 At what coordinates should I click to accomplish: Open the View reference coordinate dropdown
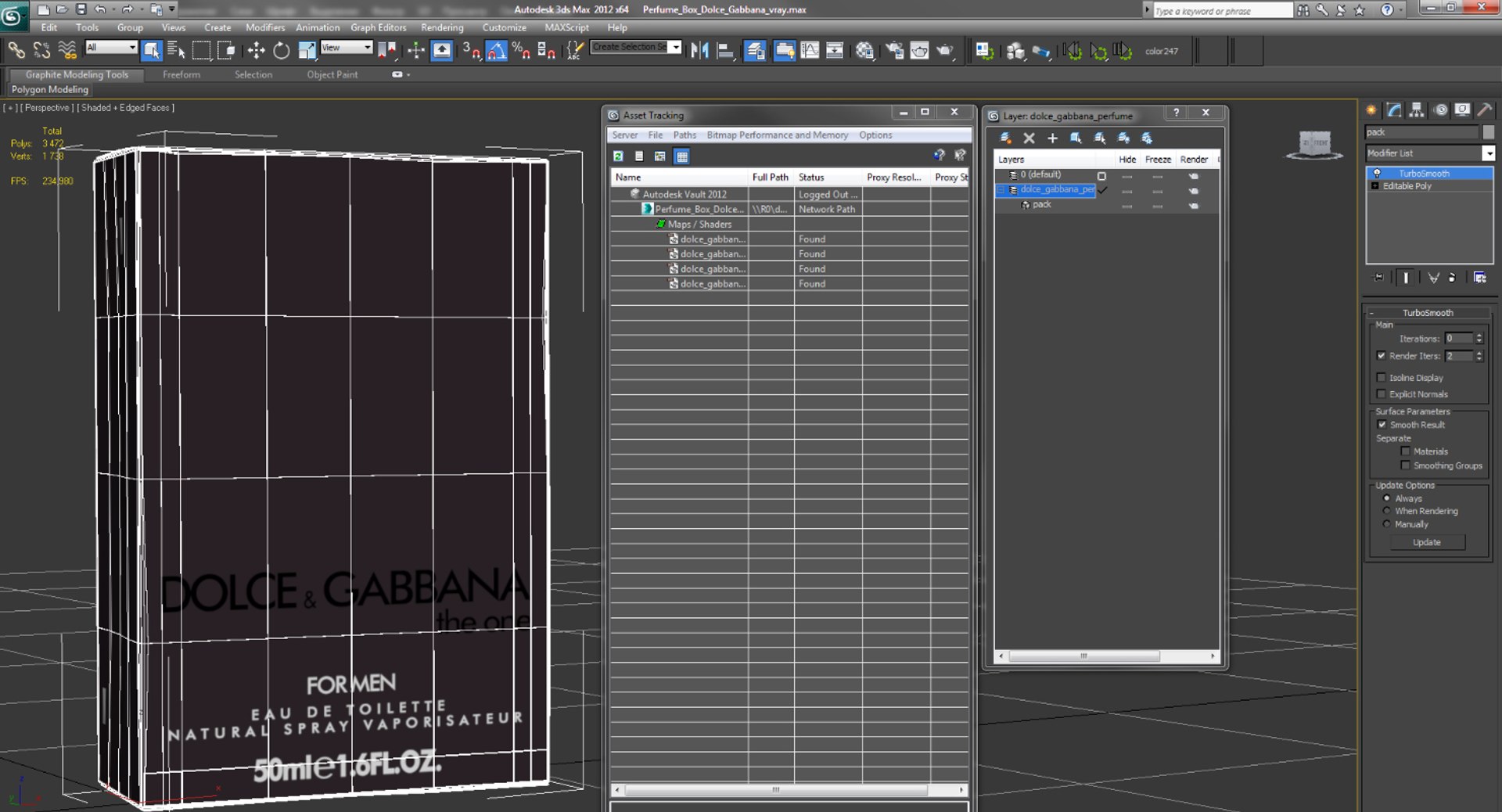point(347,48)
